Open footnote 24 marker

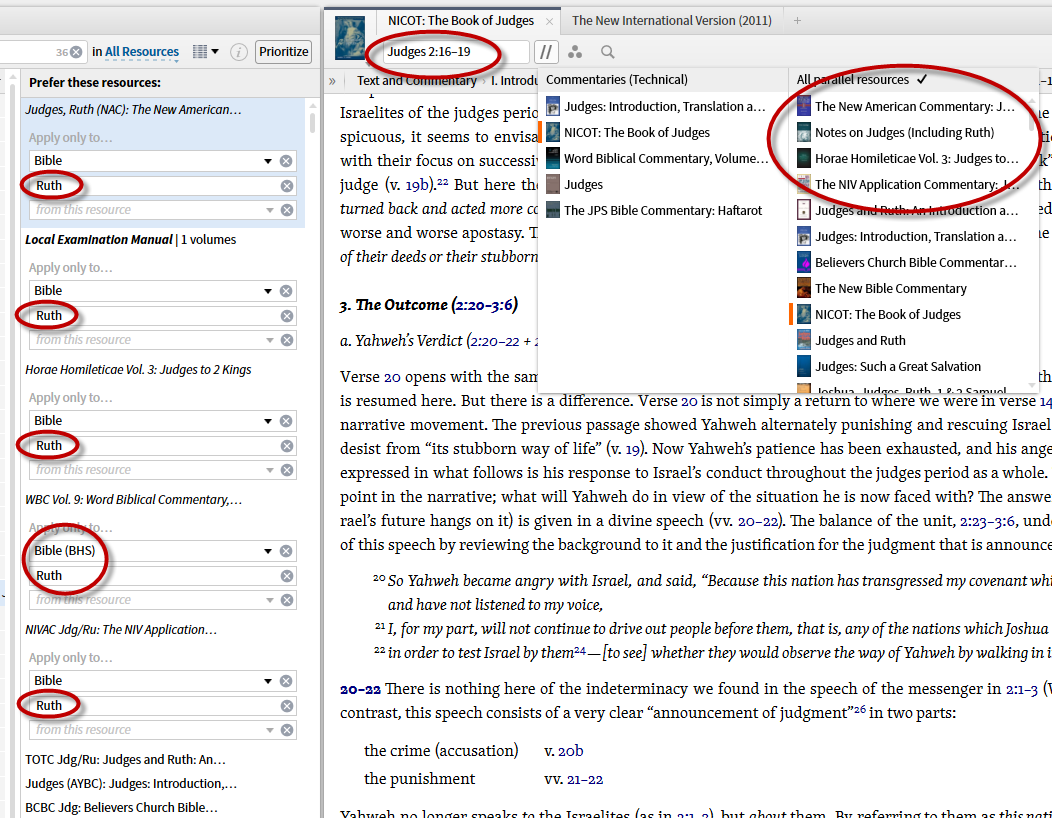pyautogui.click(x=580, y=650)
